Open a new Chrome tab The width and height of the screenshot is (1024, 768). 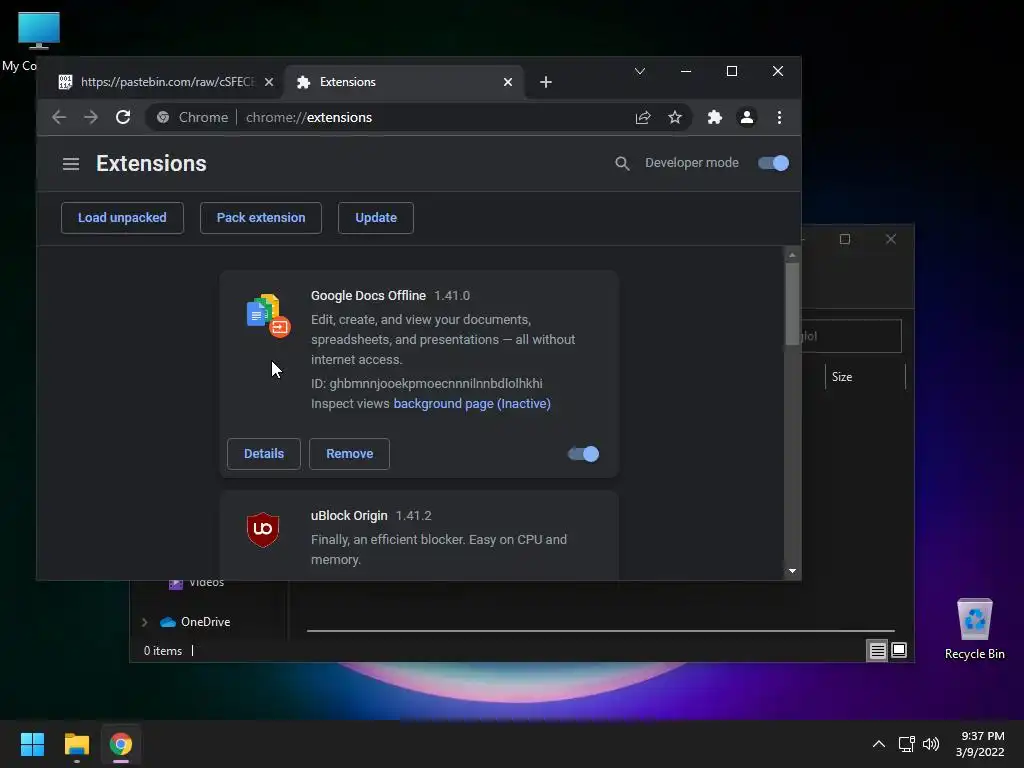click(x=546, y=82)
